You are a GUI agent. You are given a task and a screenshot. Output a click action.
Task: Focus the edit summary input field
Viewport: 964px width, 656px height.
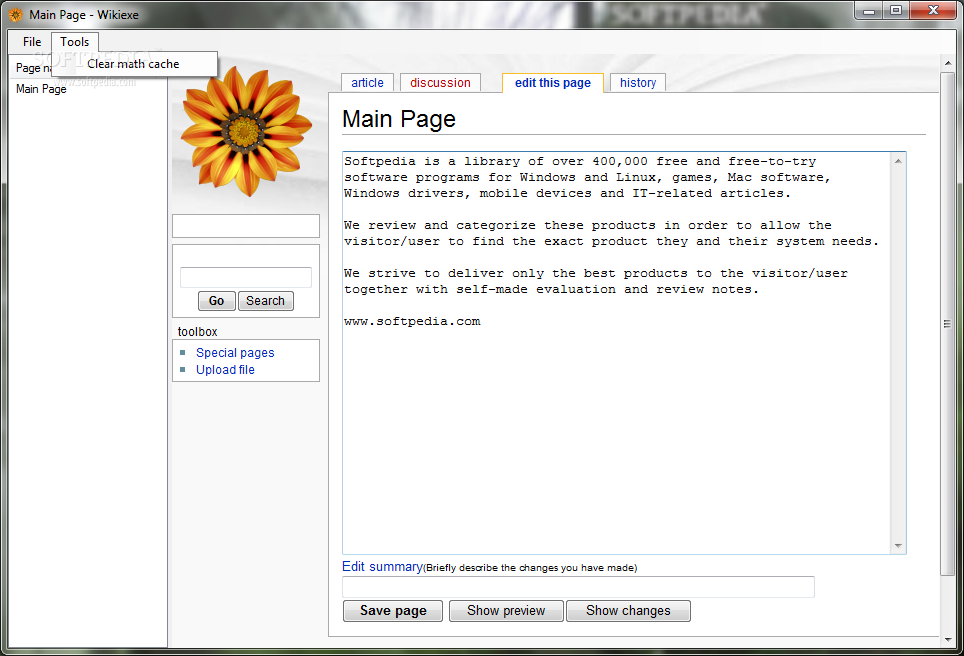tap(579, 587)
